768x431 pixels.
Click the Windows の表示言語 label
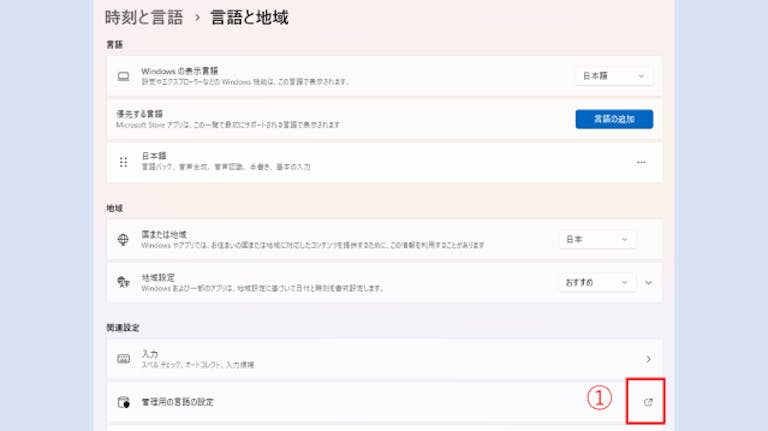coord(180,71)
